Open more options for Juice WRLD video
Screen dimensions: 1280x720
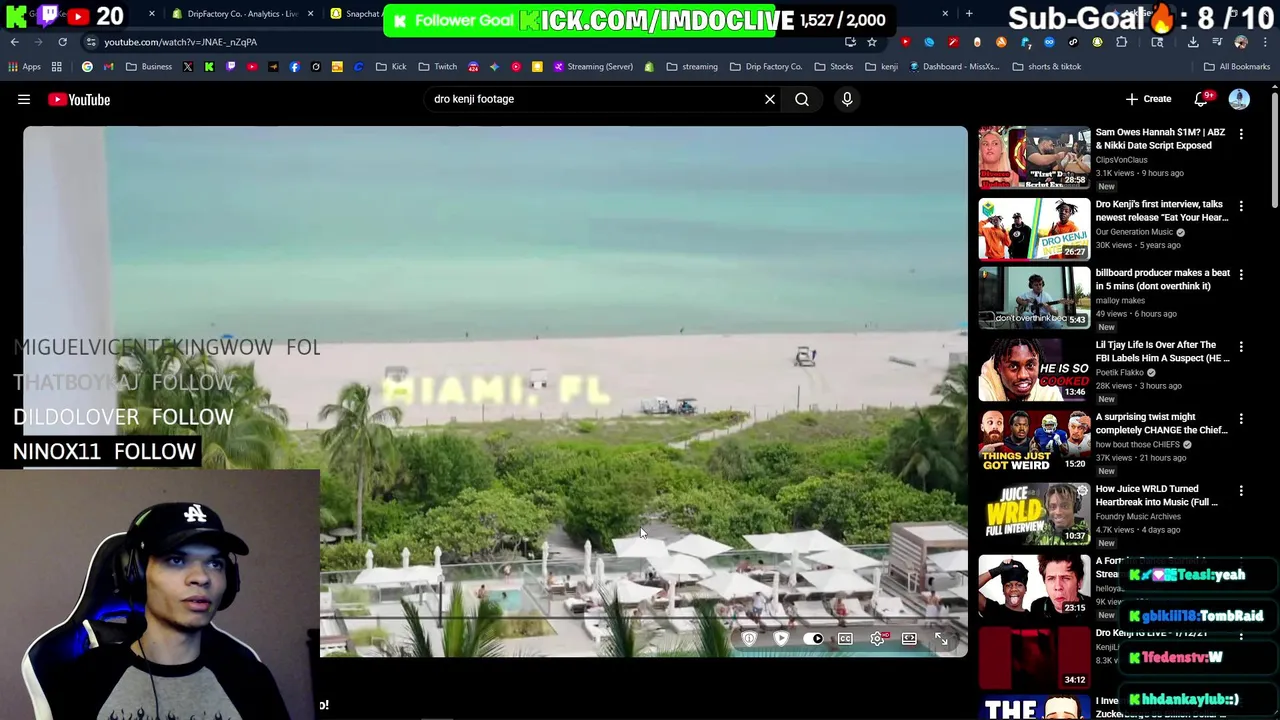click(1241, 491)
